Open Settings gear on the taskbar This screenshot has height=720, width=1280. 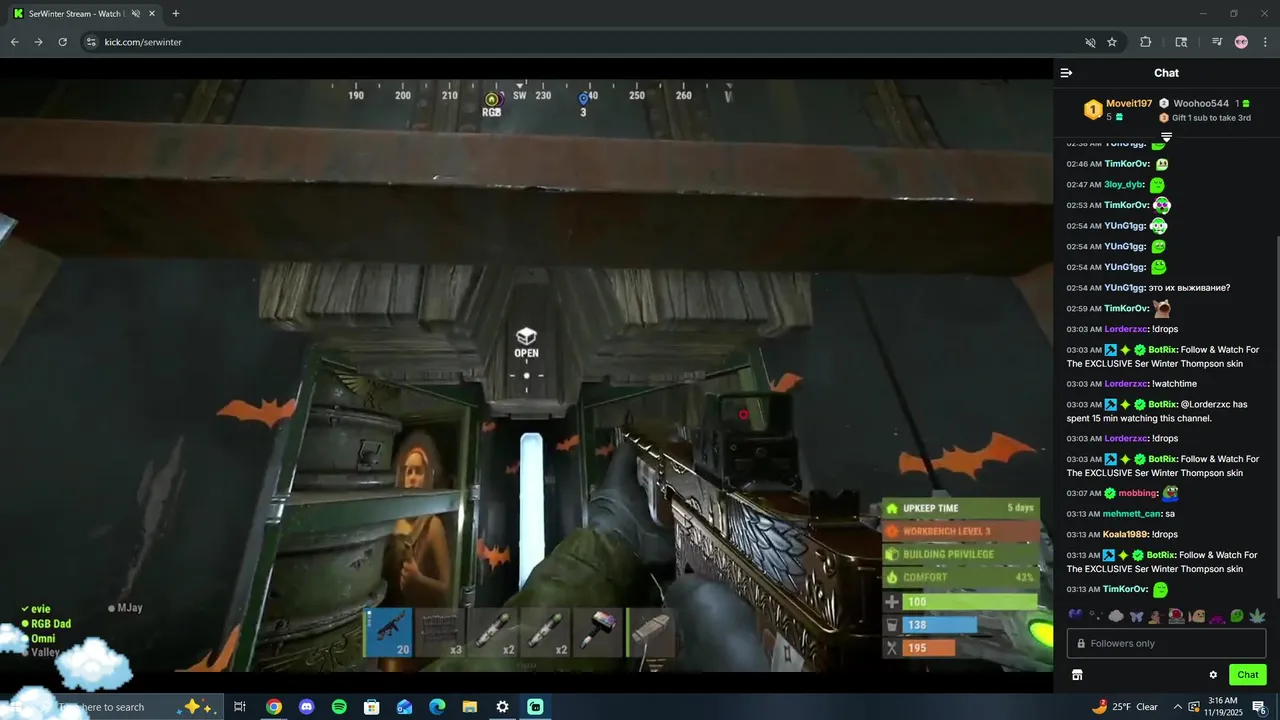click(503, 707)
